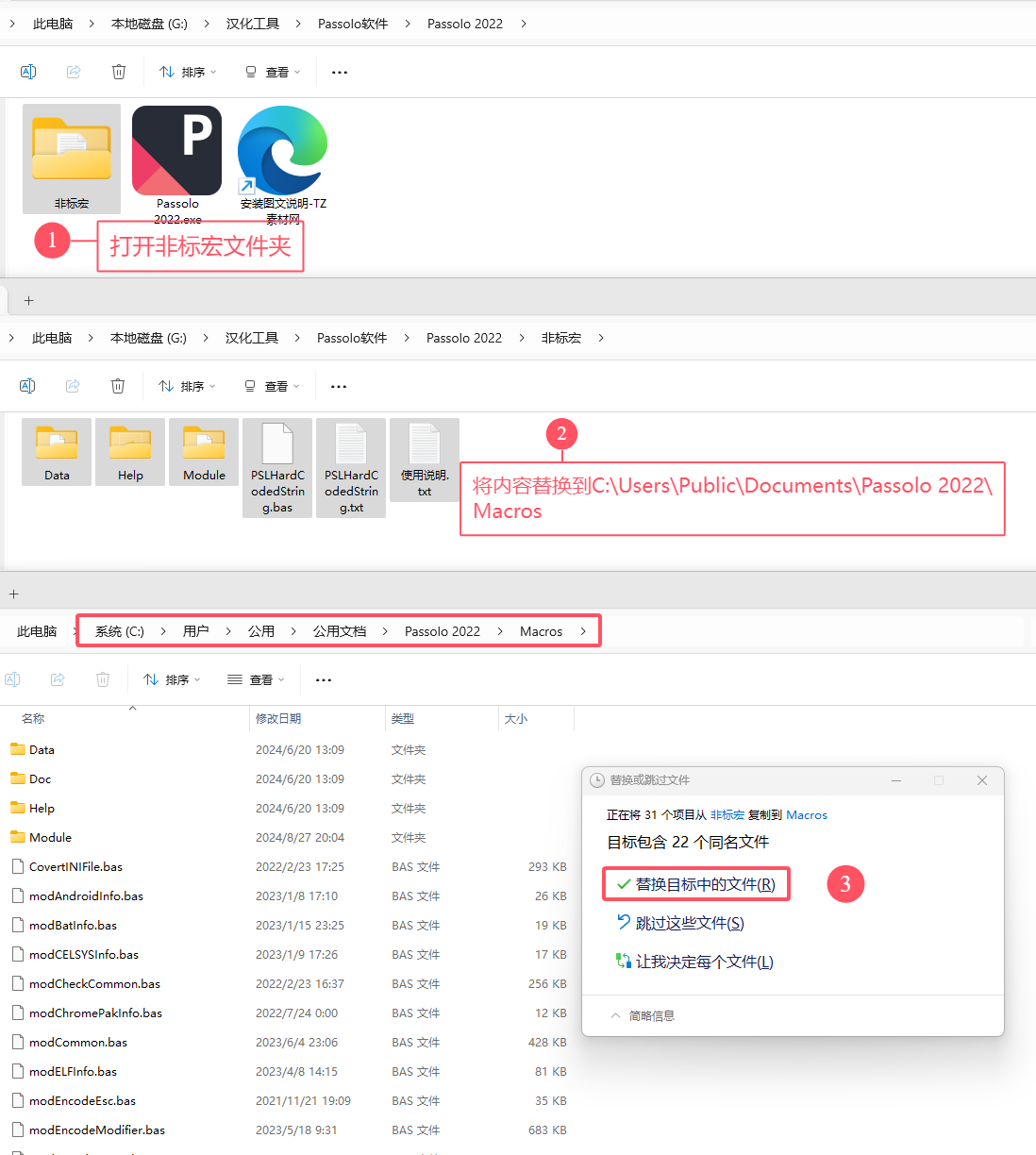Click Macros breadcrumb segment
The height and width of the screenshot is (1155, 1036).
click(x=541, y=631)
